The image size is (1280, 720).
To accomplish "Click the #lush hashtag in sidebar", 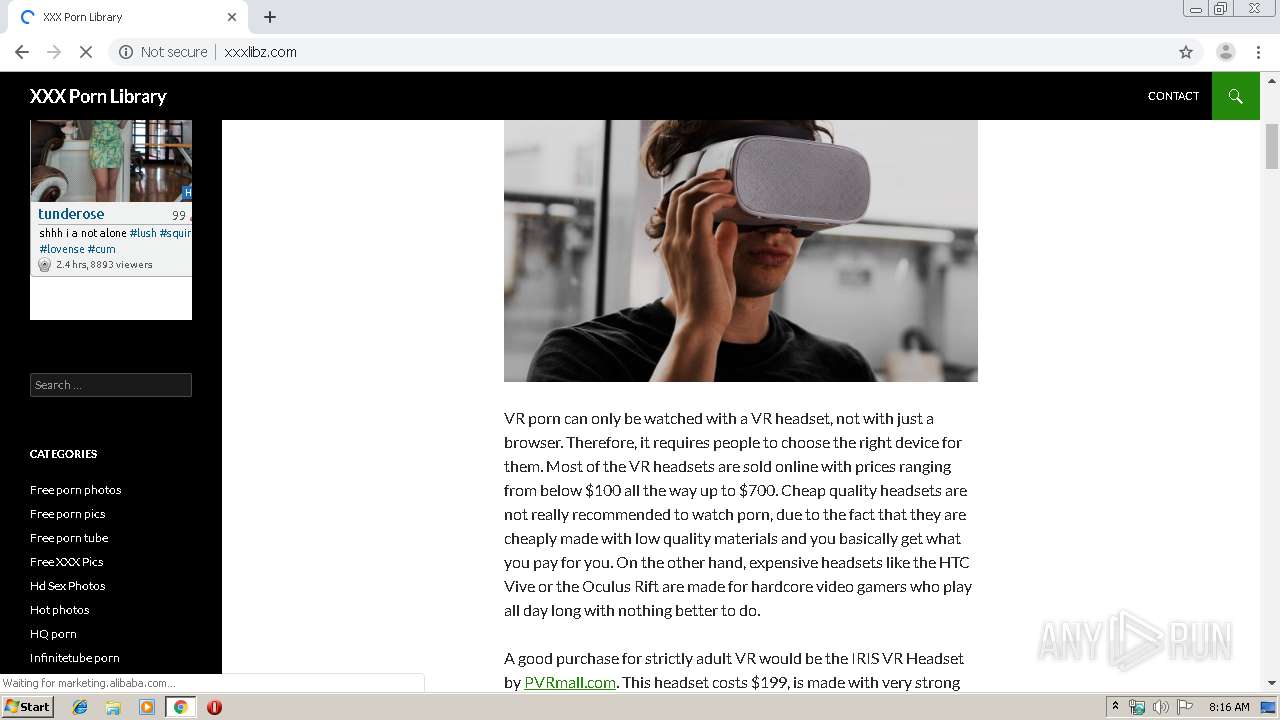I will click(143, 233).
